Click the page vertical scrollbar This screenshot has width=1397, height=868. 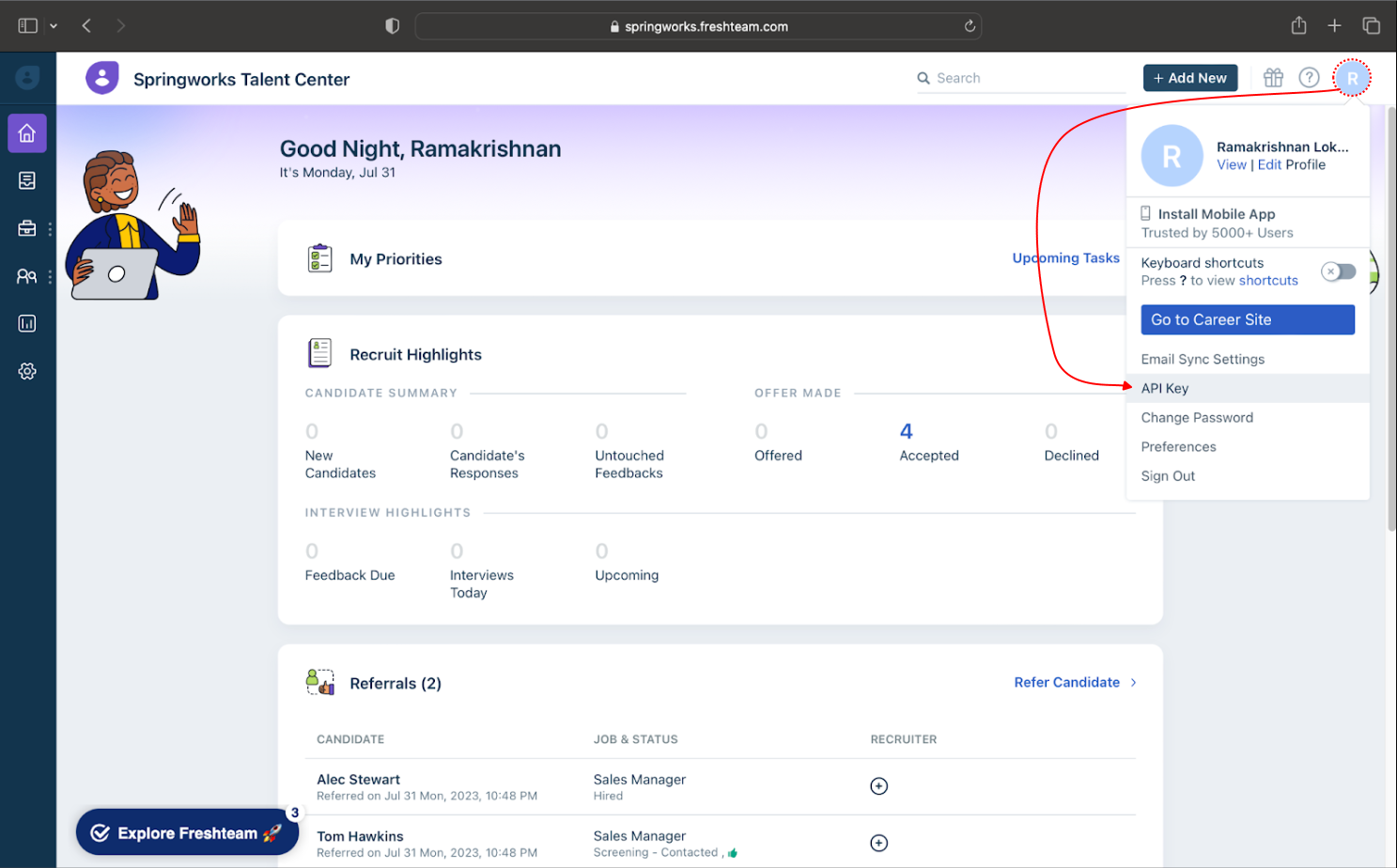(x=1391, y=319)
